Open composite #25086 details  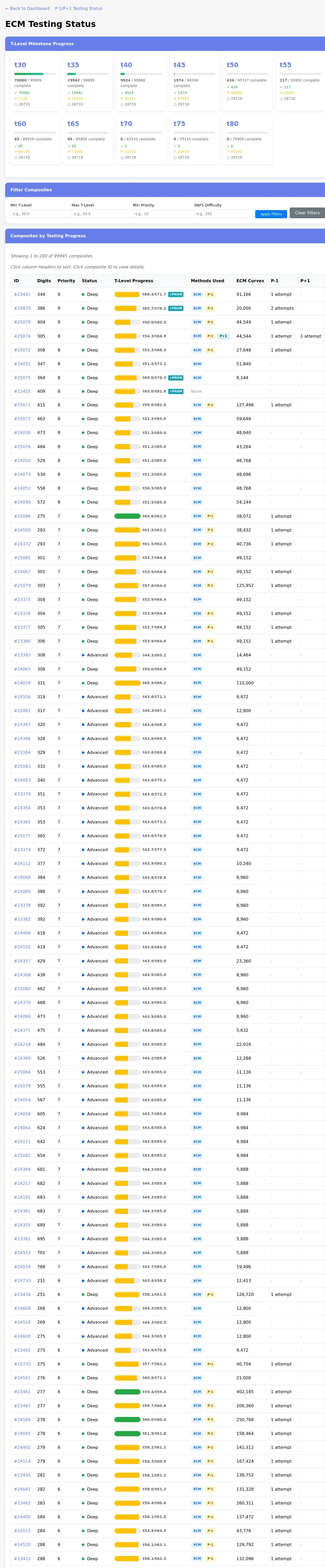[x=22, y=516]
